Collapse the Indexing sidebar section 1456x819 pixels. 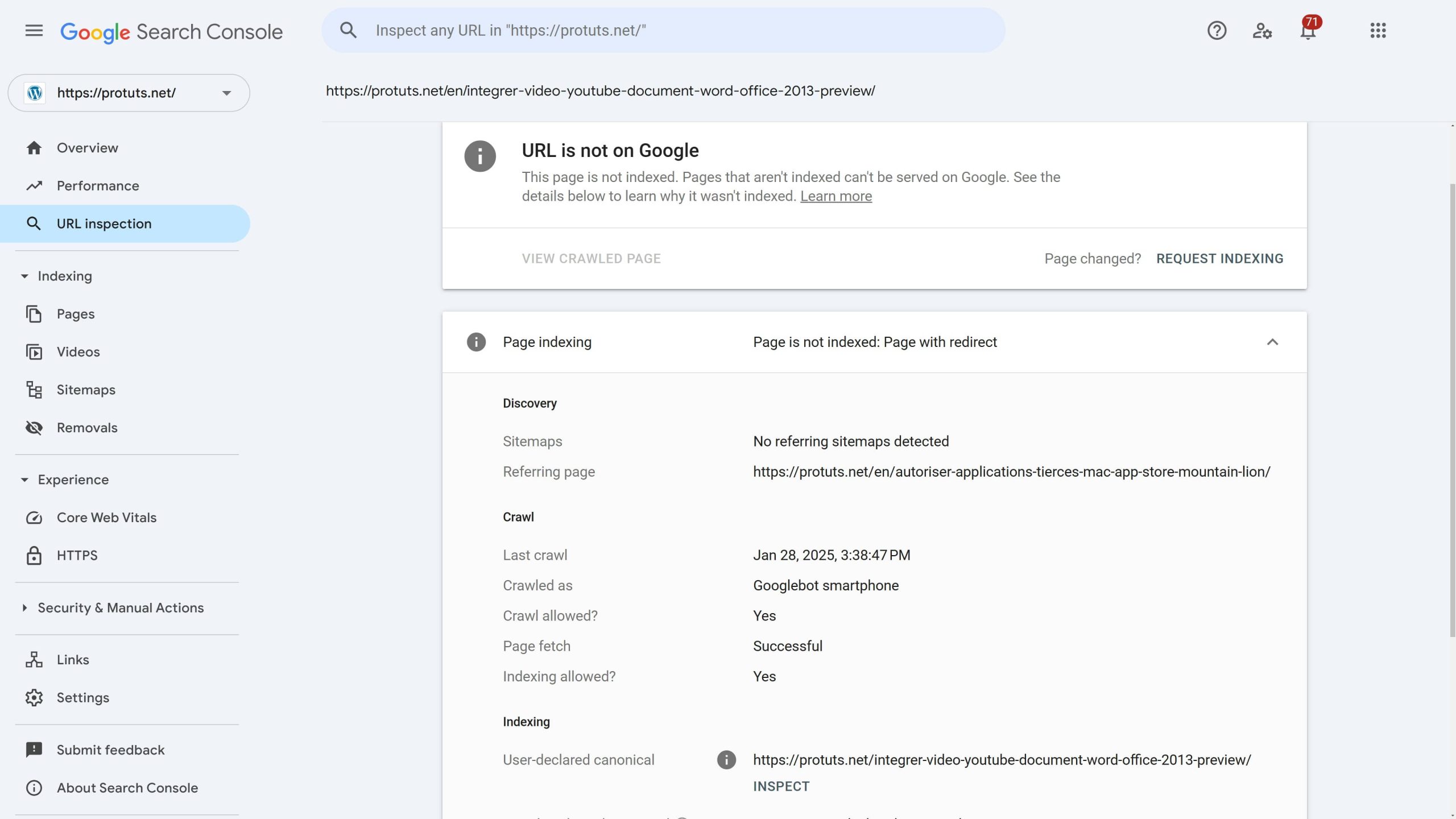[x=24, y=276]
